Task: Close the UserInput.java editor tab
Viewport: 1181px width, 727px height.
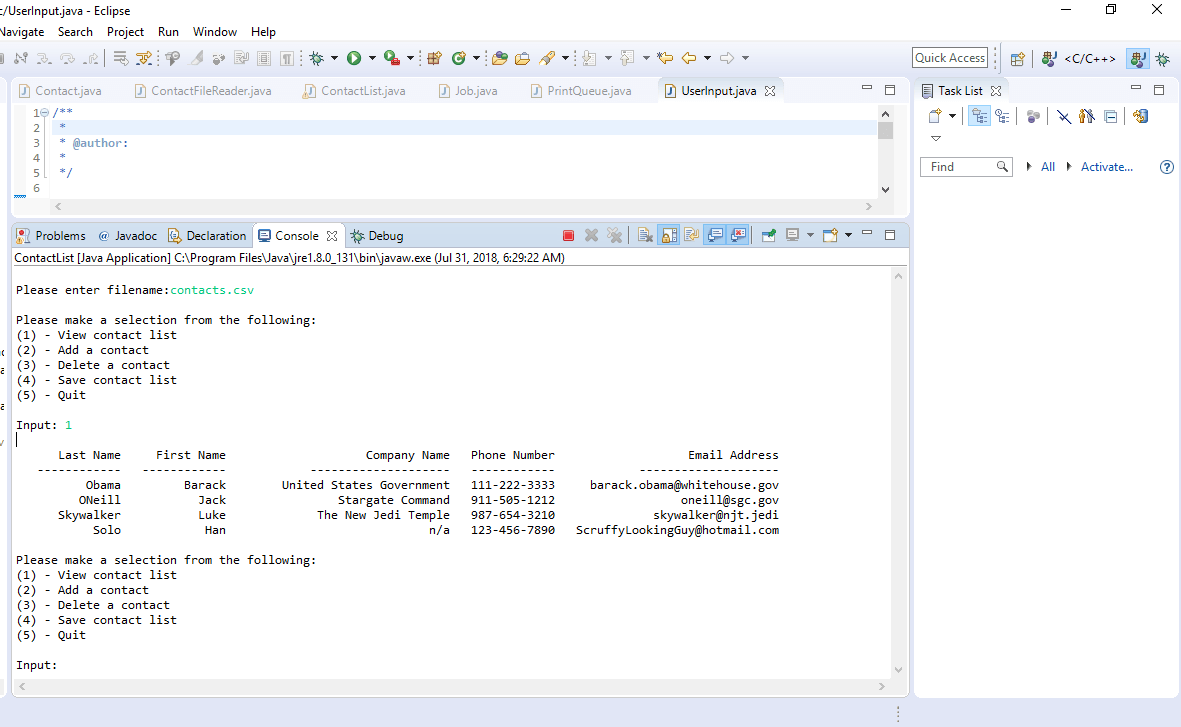Action: click(770, 91)
